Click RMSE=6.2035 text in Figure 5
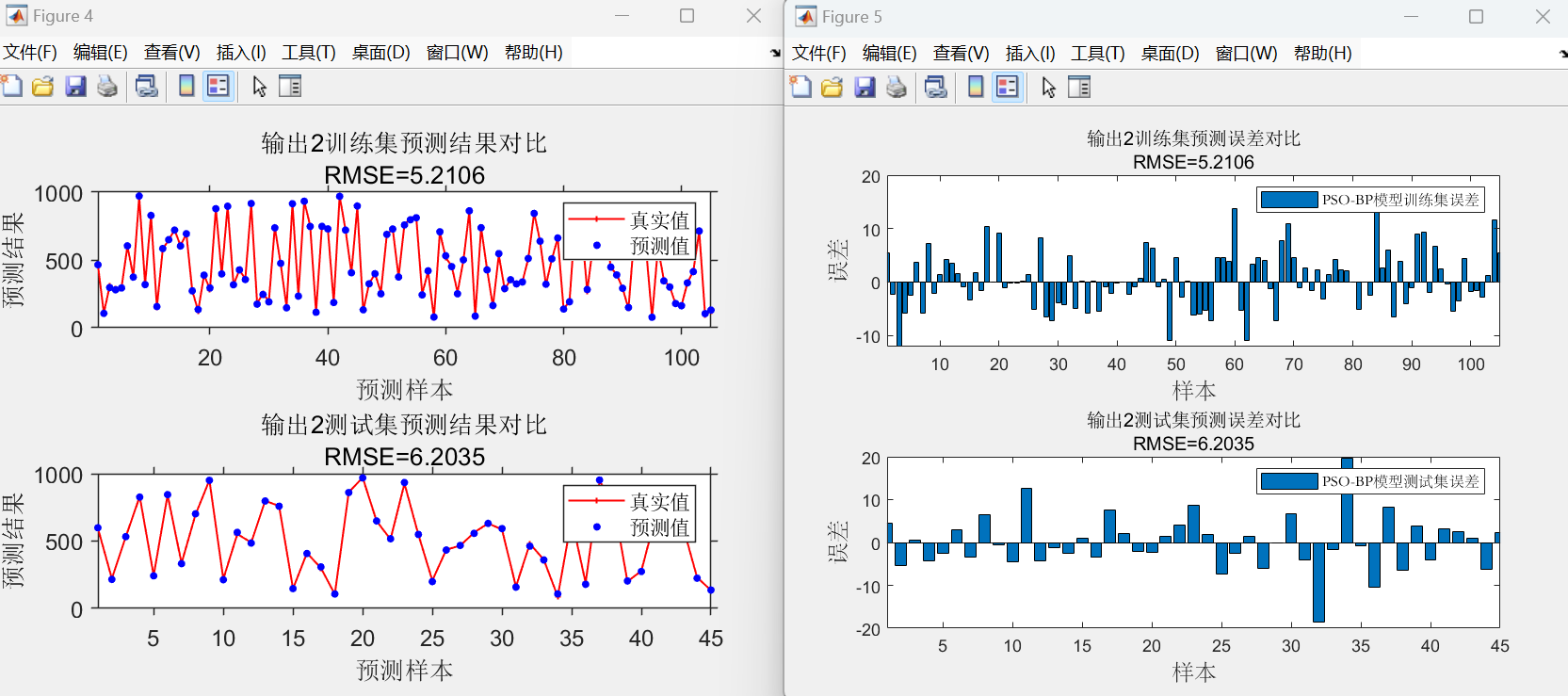Viewport: 1568px width, 696px height. pyautogui.click(x=1193, y=444)
